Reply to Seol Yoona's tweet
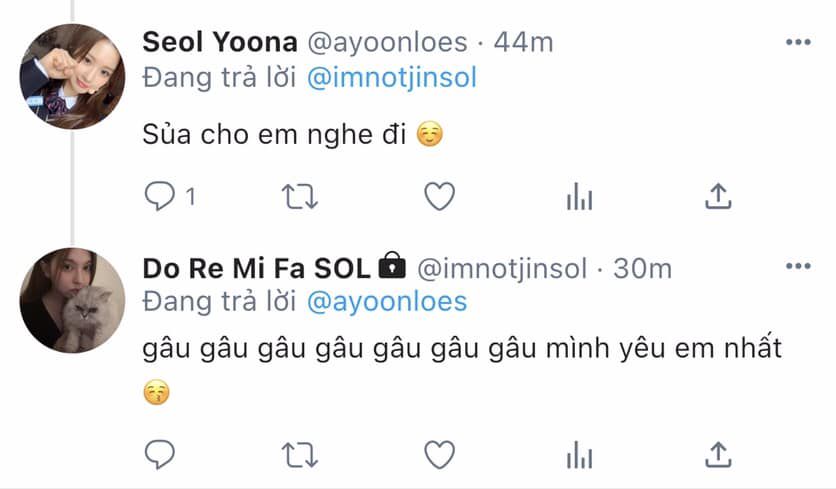 pos(160,197)
